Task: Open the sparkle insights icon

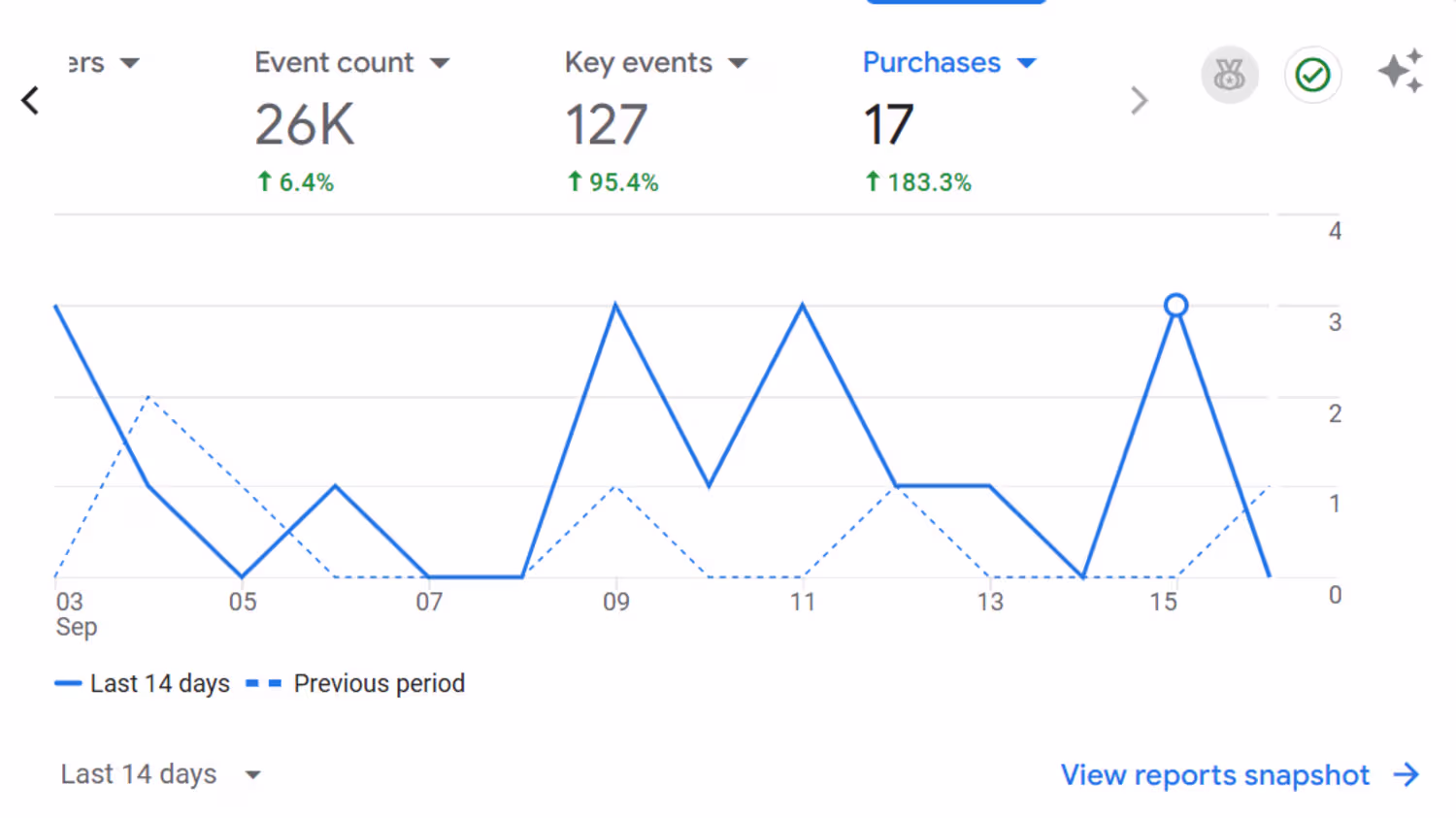Action: (1401, 71)
